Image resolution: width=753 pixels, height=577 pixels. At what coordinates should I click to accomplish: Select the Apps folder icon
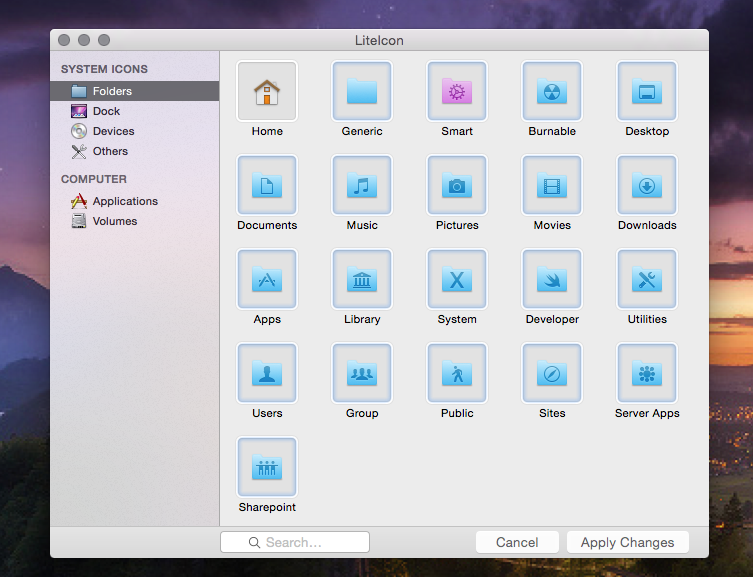[x=267, y=279]
